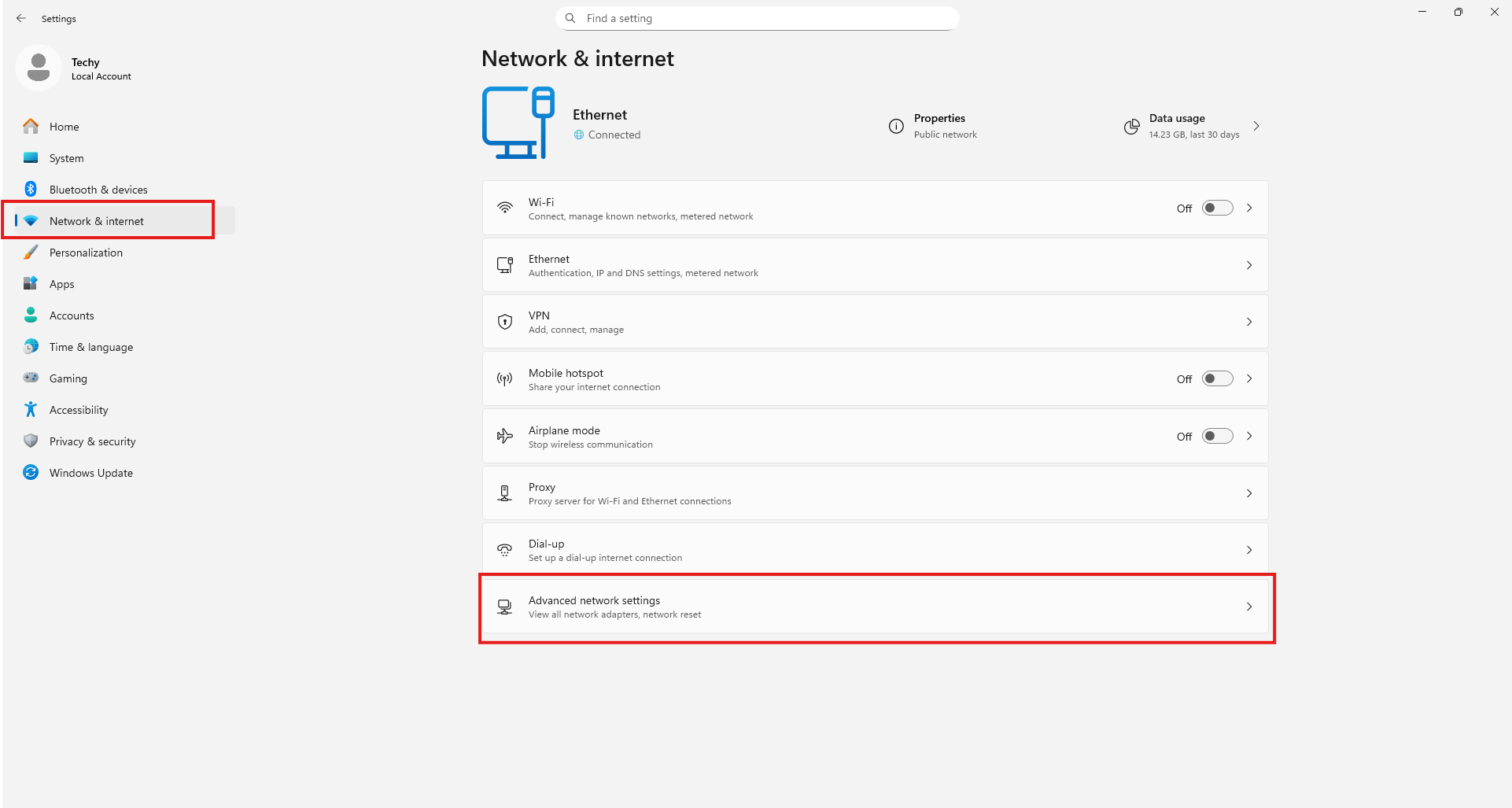
Task: Toggle Airplane mode on
Action: pyautogui.click(x=1217, y=436)
